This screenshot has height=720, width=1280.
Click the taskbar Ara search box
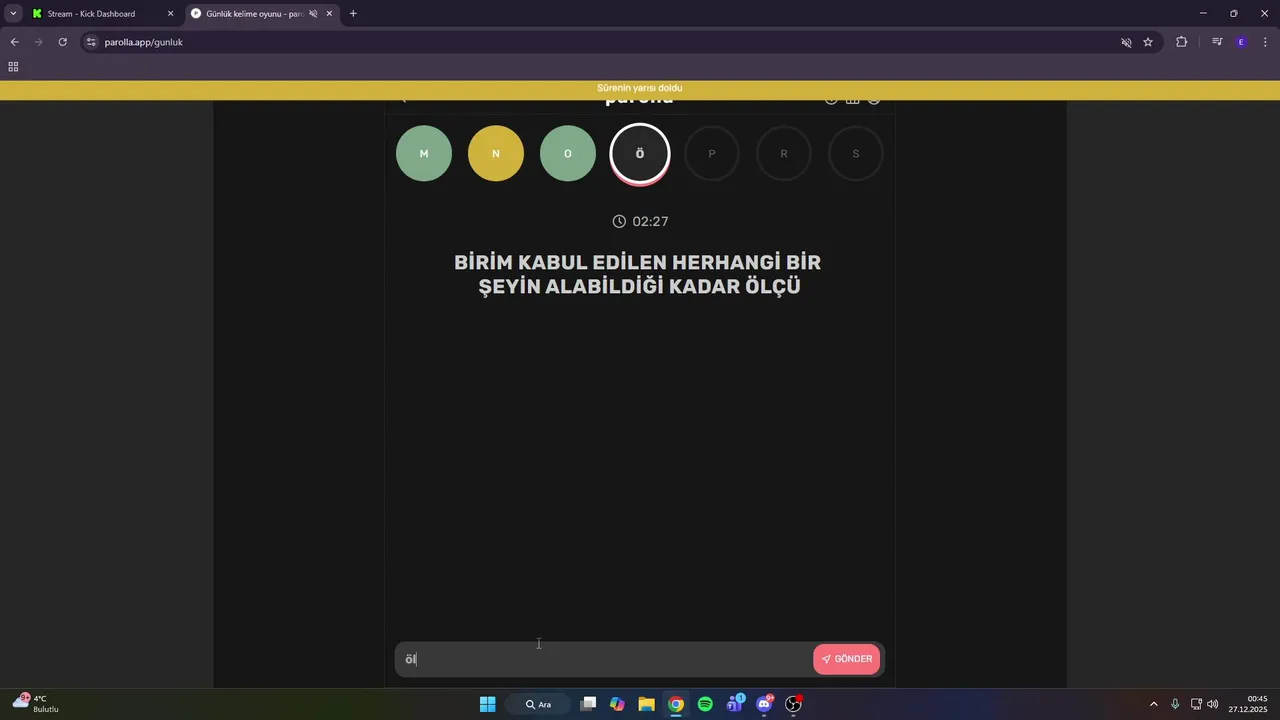[538, 704]
